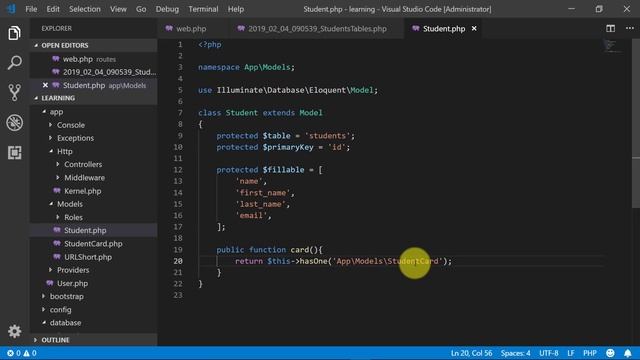Click the warnings count in status bar

[30, 353]
